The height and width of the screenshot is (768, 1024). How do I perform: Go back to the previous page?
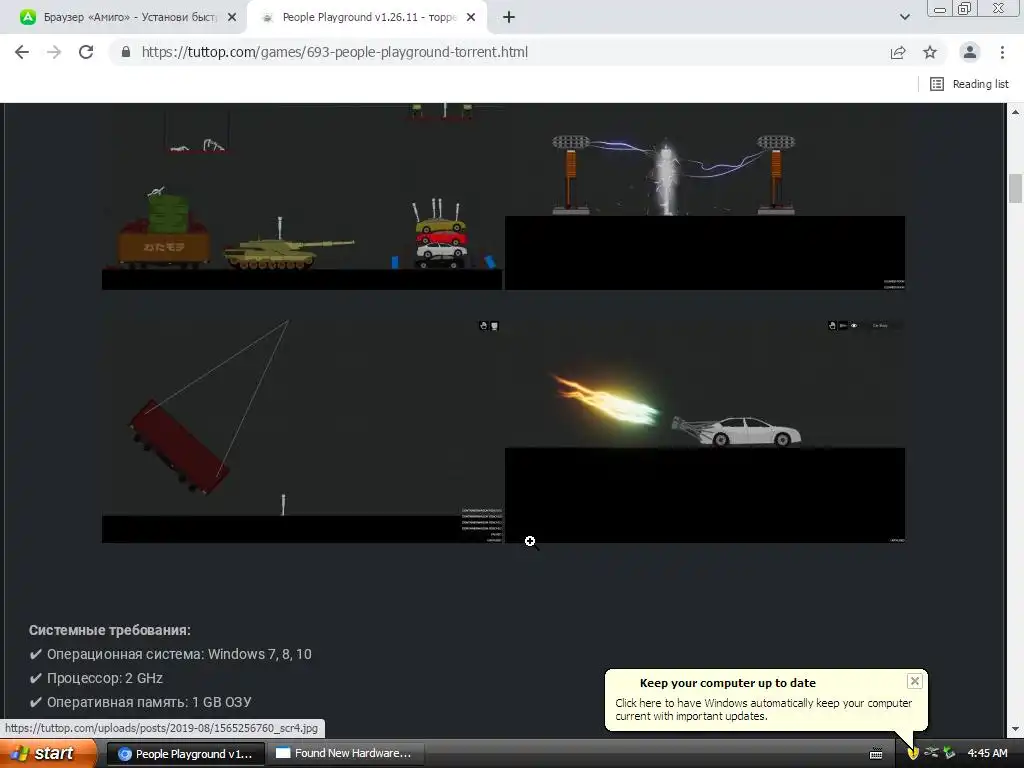[22, 52]
